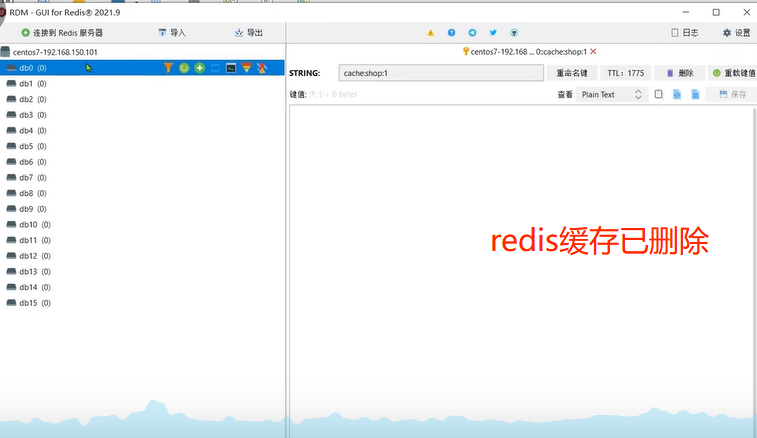Open the Telegram icon in top toolbar
This screenshot has width=757, height=438.
tap(472, 33)
